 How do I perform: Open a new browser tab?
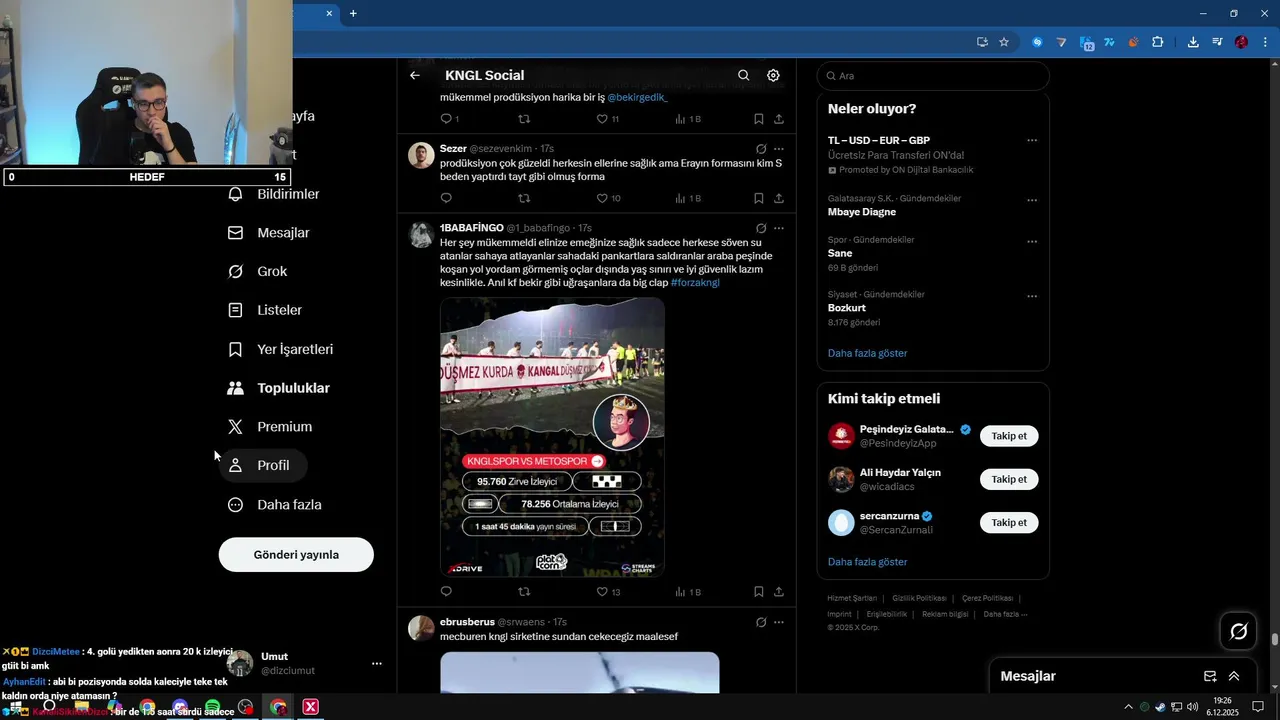coord(353,13)
